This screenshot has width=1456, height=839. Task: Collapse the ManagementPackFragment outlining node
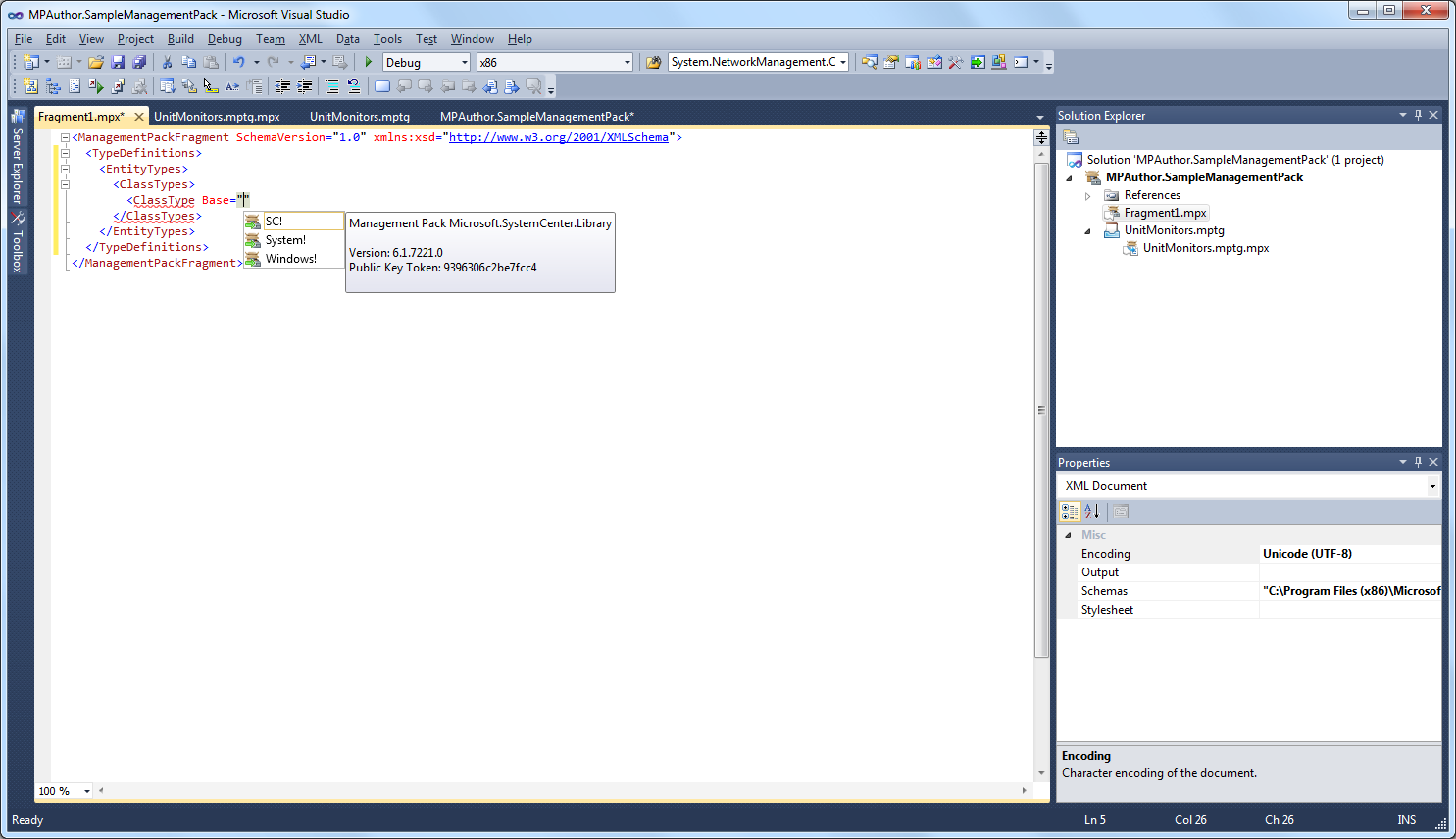65,137
